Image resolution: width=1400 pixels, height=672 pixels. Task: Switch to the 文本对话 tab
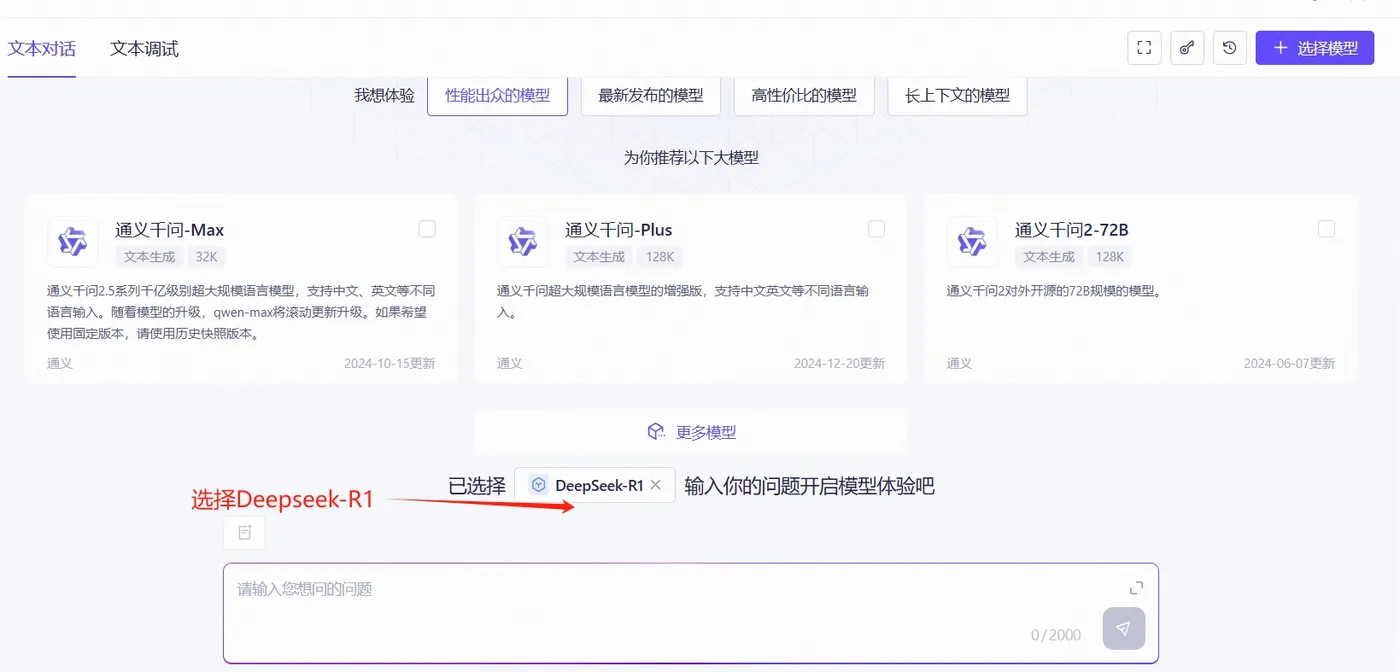(42, 48)
